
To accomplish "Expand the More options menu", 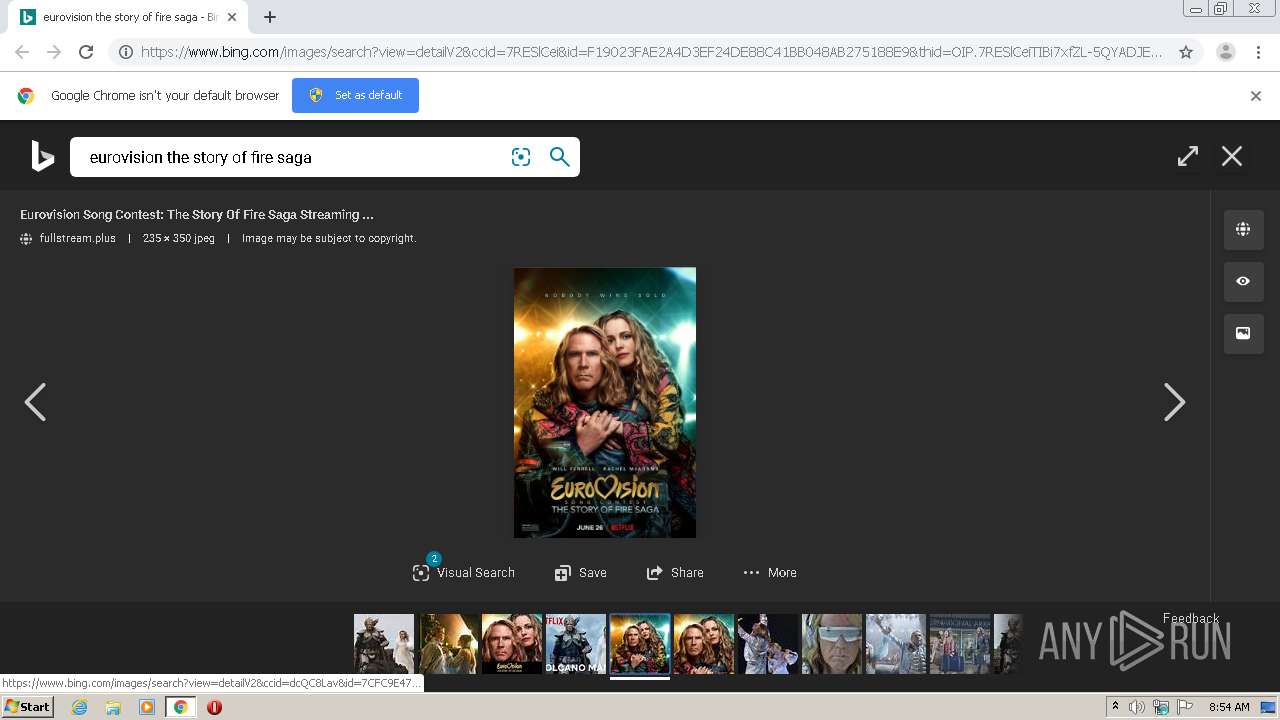I will pos(770,572).
